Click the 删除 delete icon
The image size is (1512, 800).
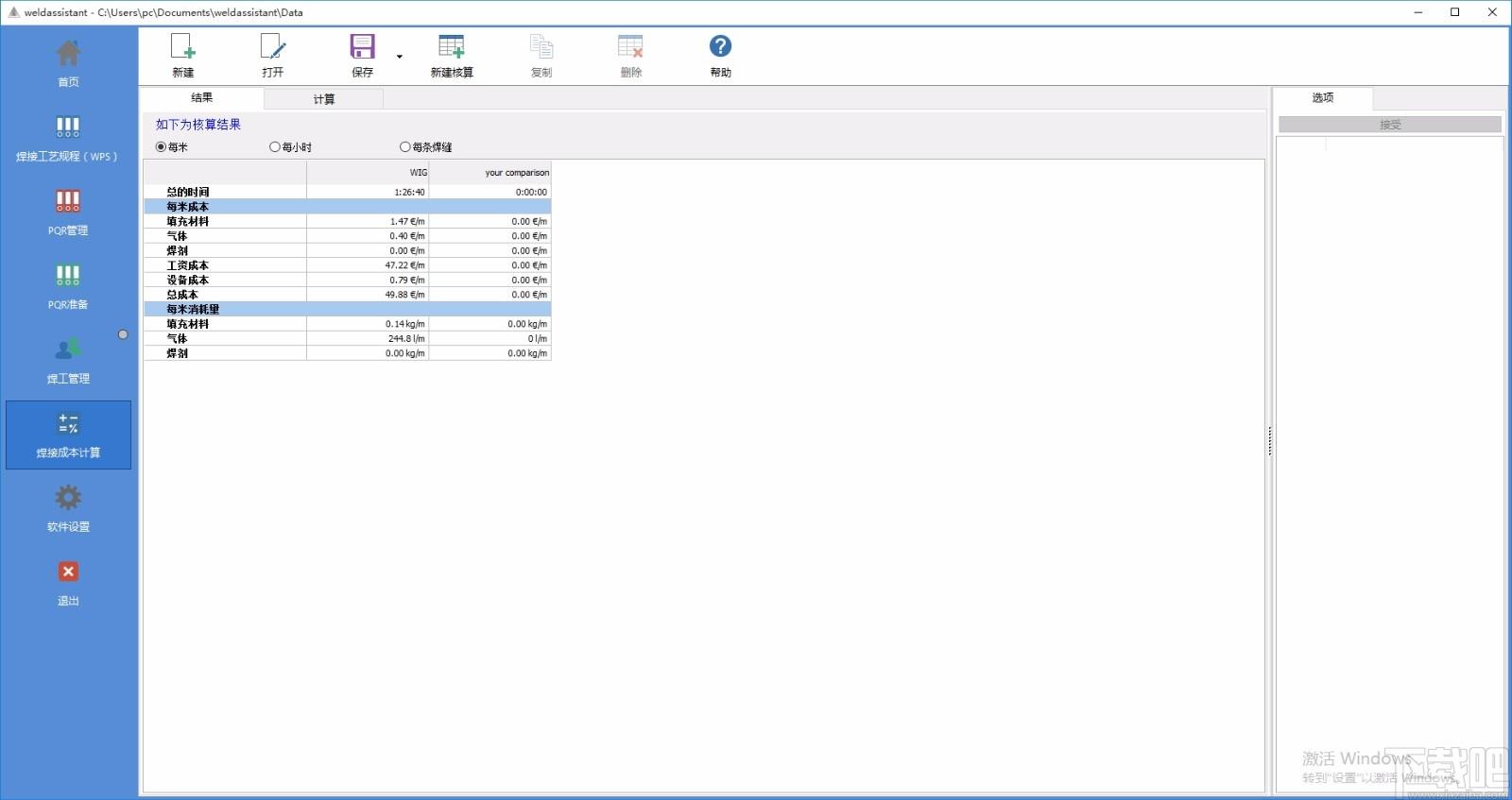630,46
